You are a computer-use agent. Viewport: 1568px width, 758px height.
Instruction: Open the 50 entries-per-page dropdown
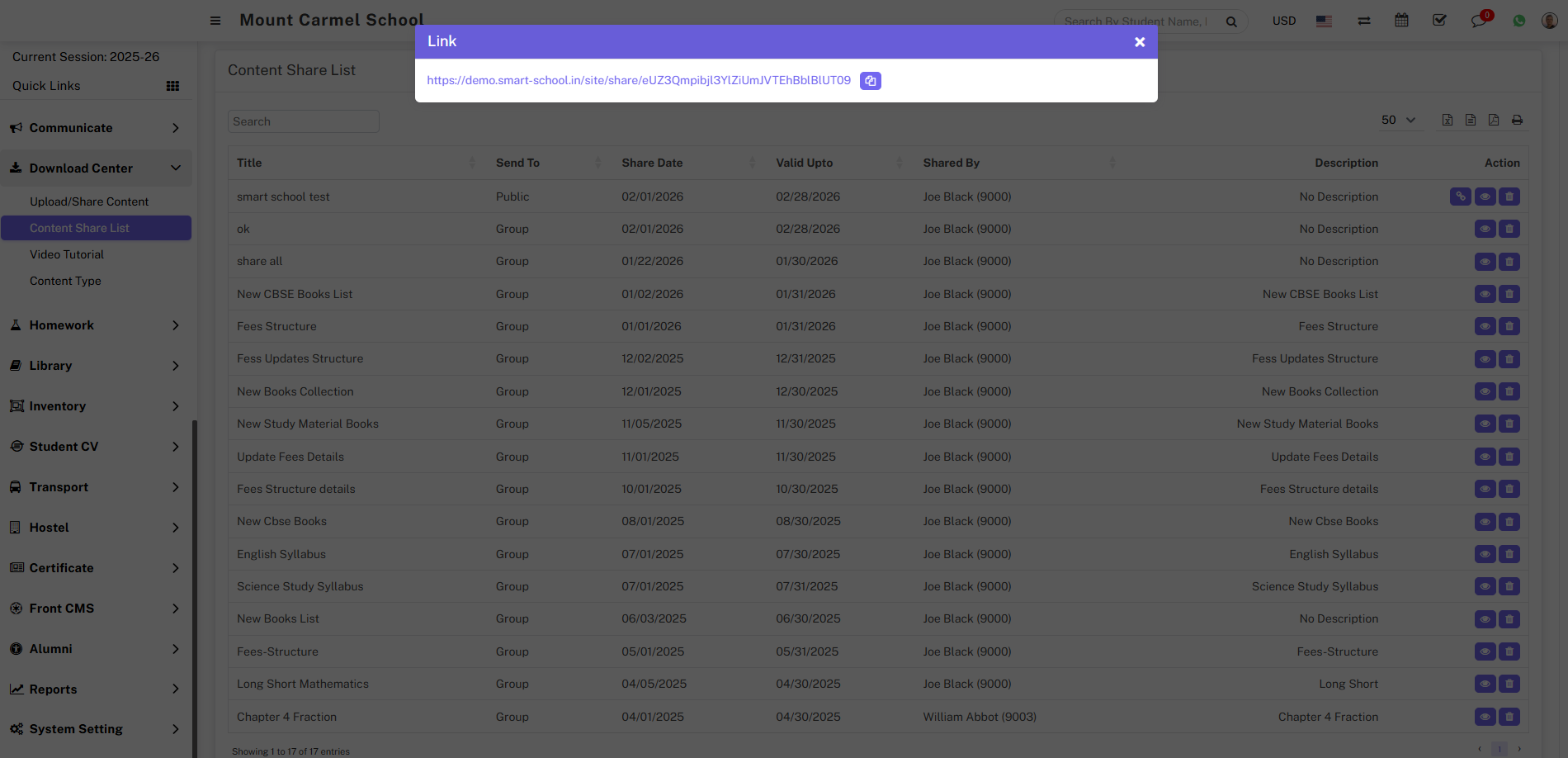[x=1398, y=121]
